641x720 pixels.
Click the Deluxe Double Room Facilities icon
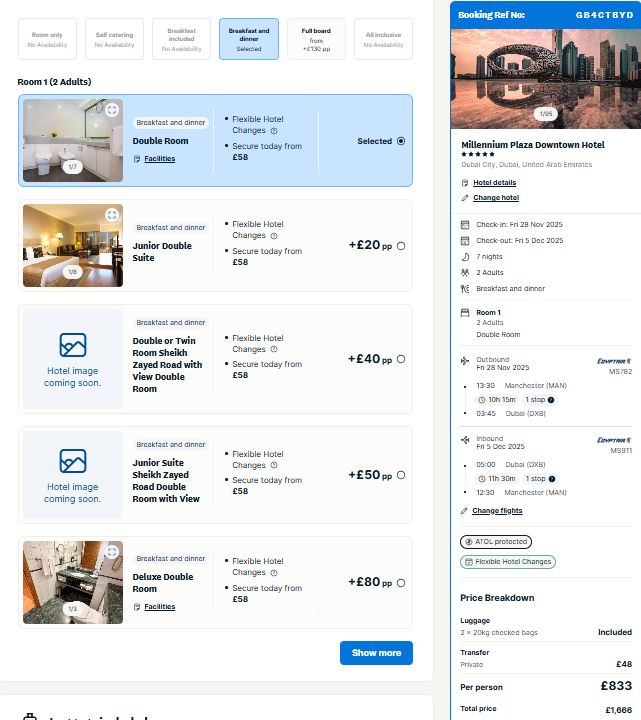click(x=137, y=607)
